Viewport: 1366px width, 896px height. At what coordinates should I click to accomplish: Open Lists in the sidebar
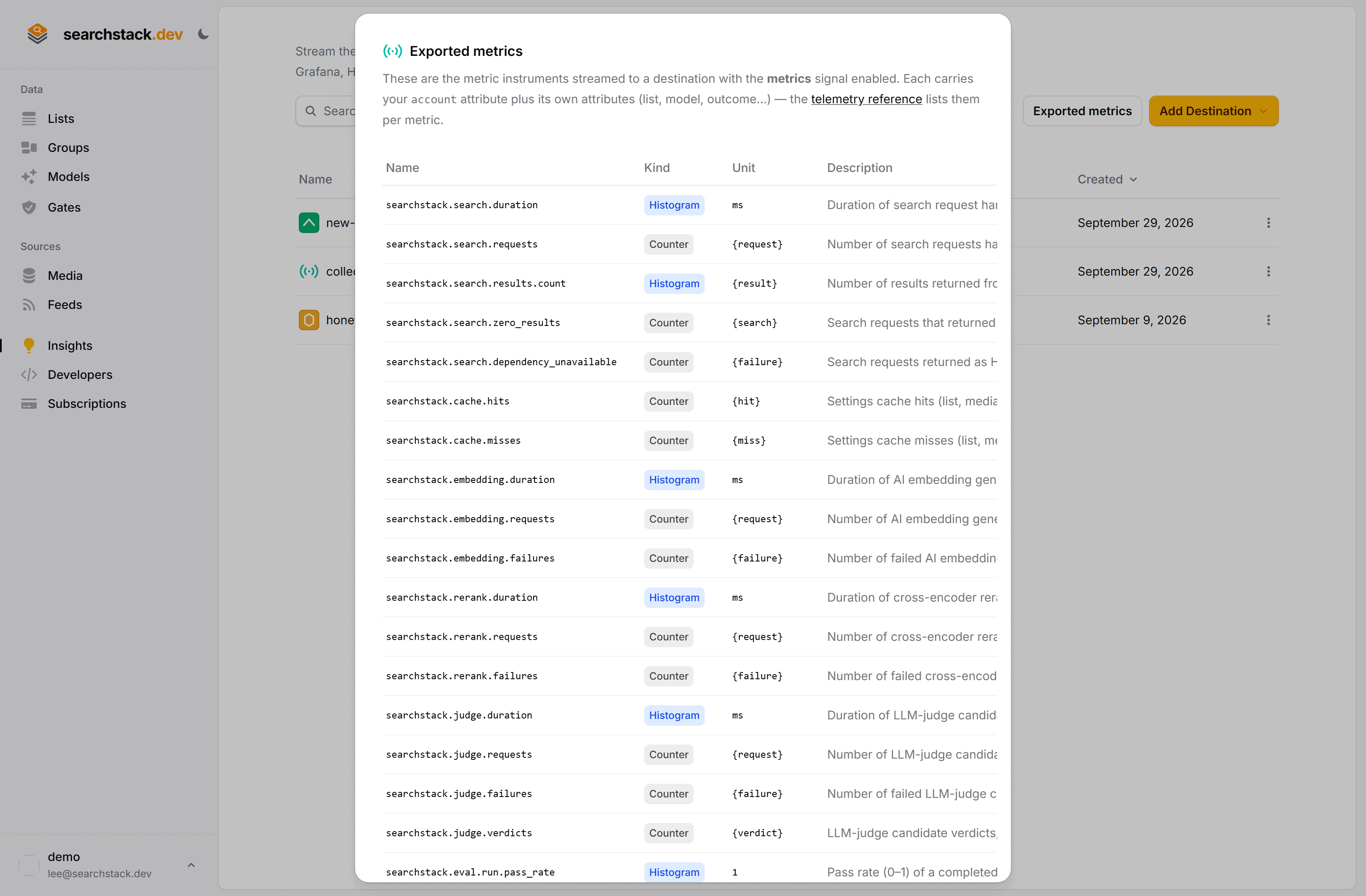coord(61,119)
